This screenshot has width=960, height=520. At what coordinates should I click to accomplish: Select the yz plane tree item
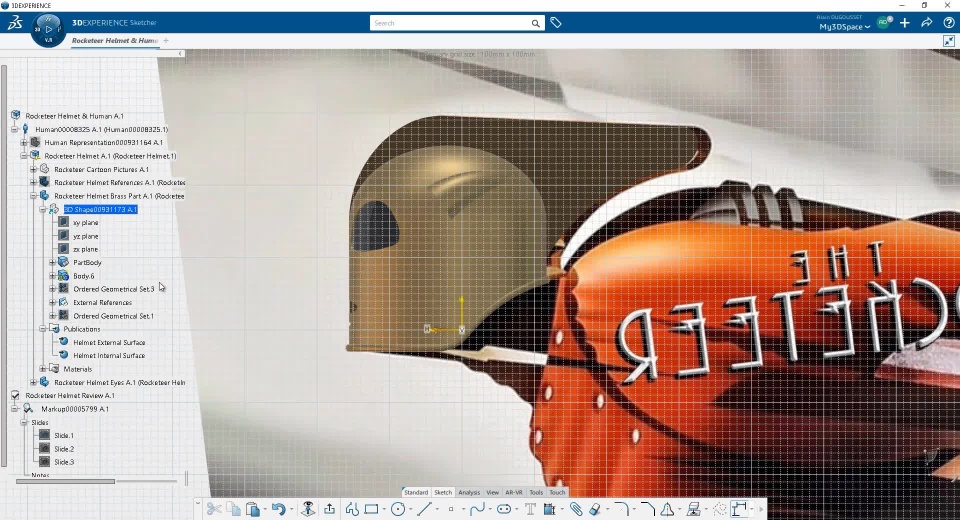(x=86, y=236)
